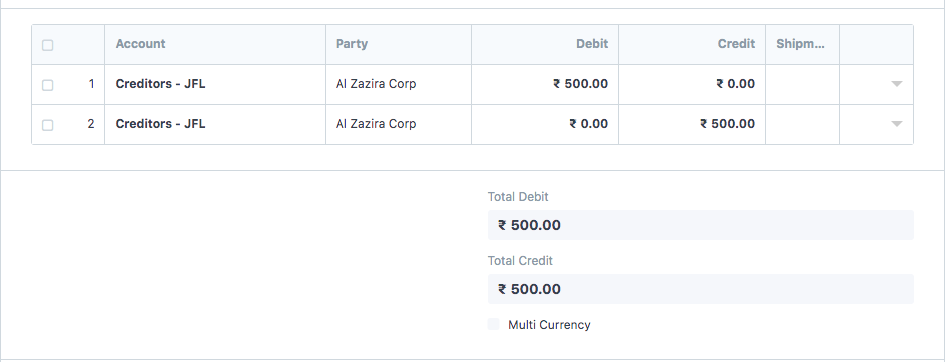Edit the ₹ 500.00 credit in row 2
945x362 pixels.
tap(692, 124)
